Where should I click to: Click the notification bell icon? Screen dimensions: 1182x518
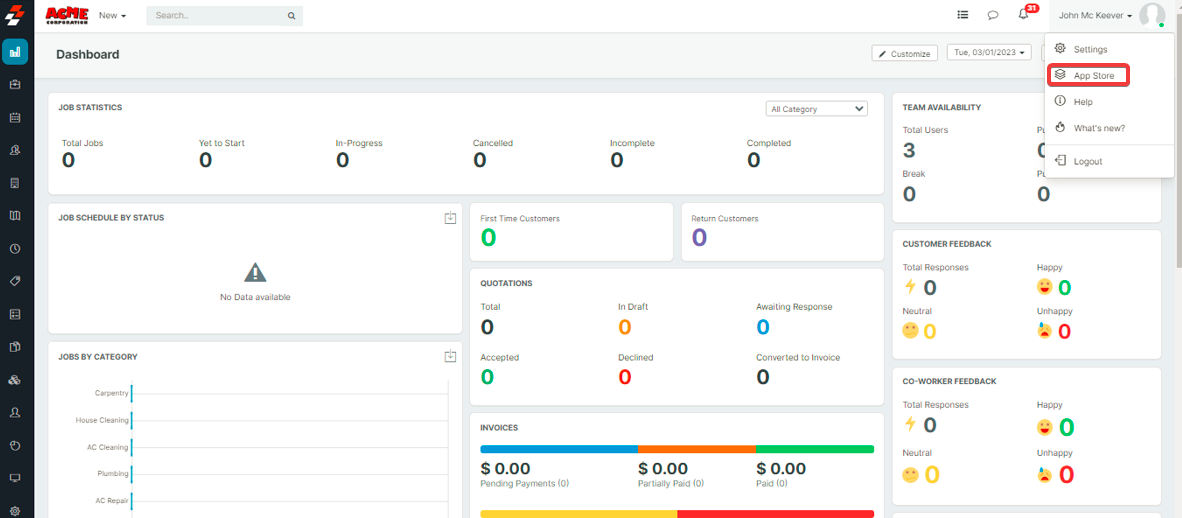[1023, 15]
